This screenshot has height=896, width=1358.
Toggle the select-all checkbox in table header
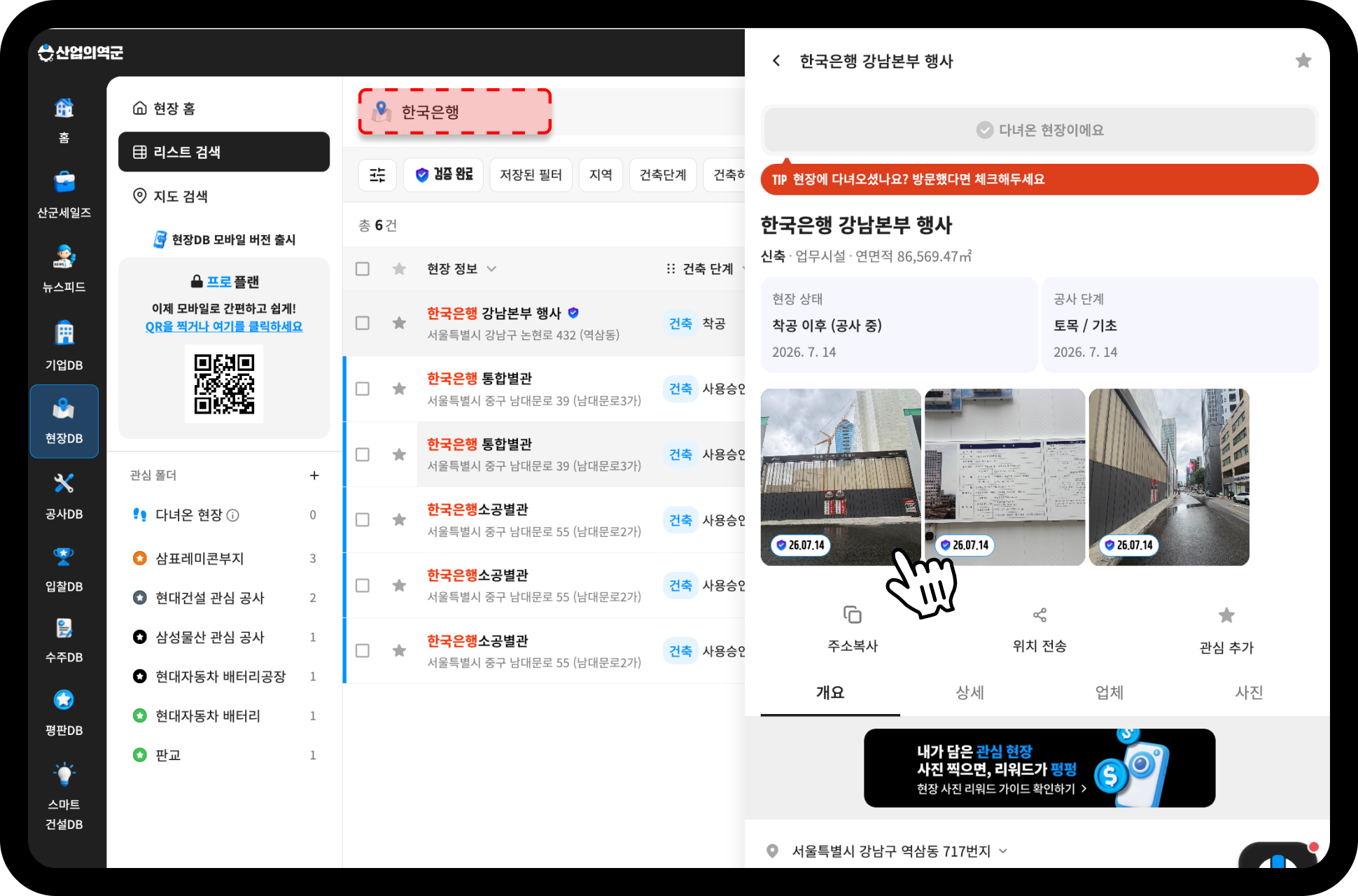point(362,269)
